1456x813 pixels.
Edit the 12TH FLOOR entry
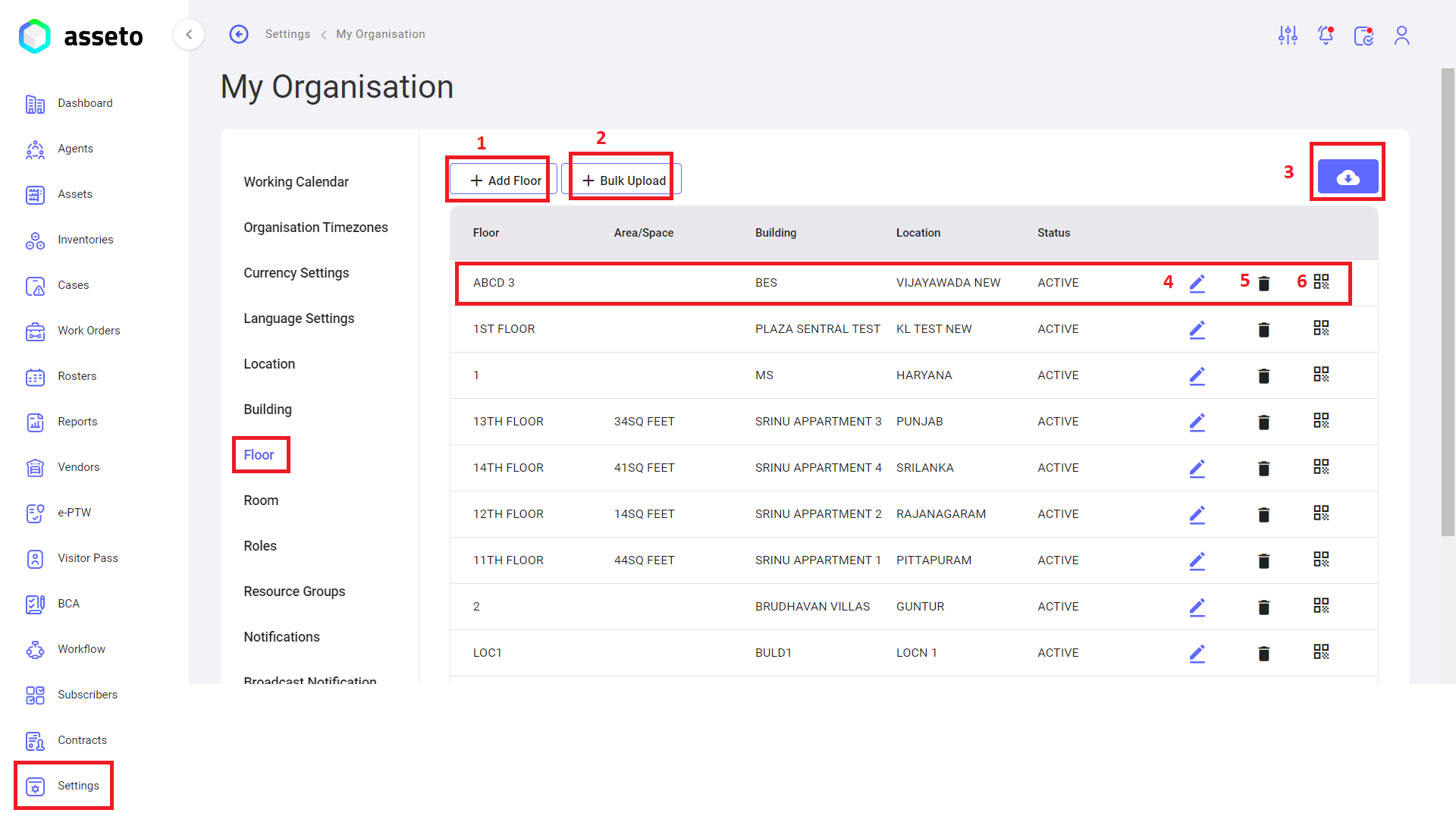click(x=1197, y=514)
